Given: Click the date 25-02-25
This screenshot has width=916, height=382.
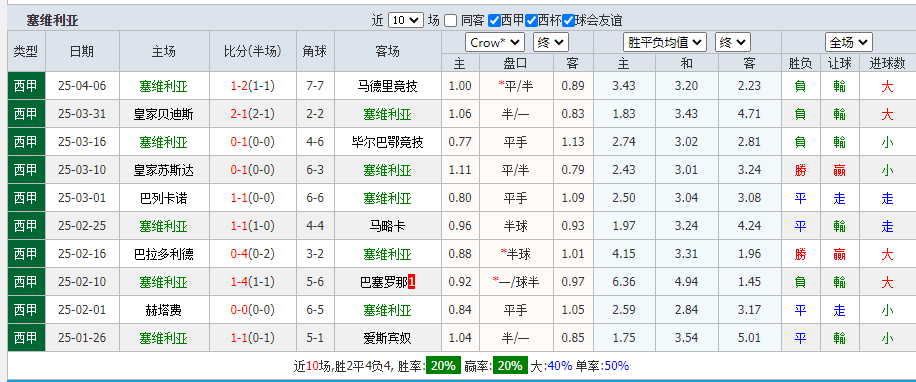Looking at the screenshot, I should click(x=82, y=226).
